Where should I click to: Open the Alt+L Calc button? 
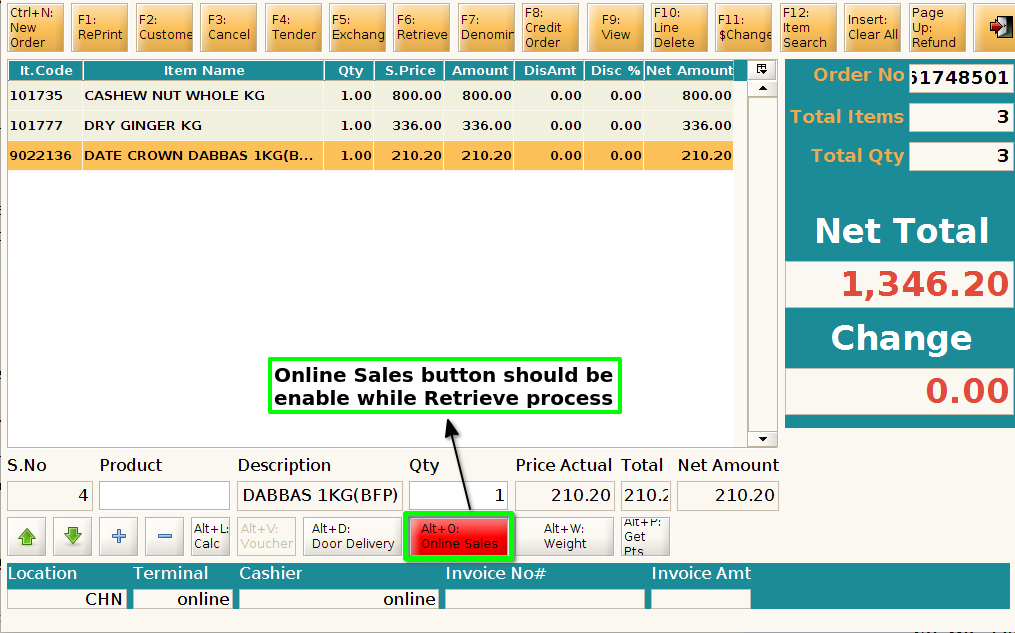210,536
